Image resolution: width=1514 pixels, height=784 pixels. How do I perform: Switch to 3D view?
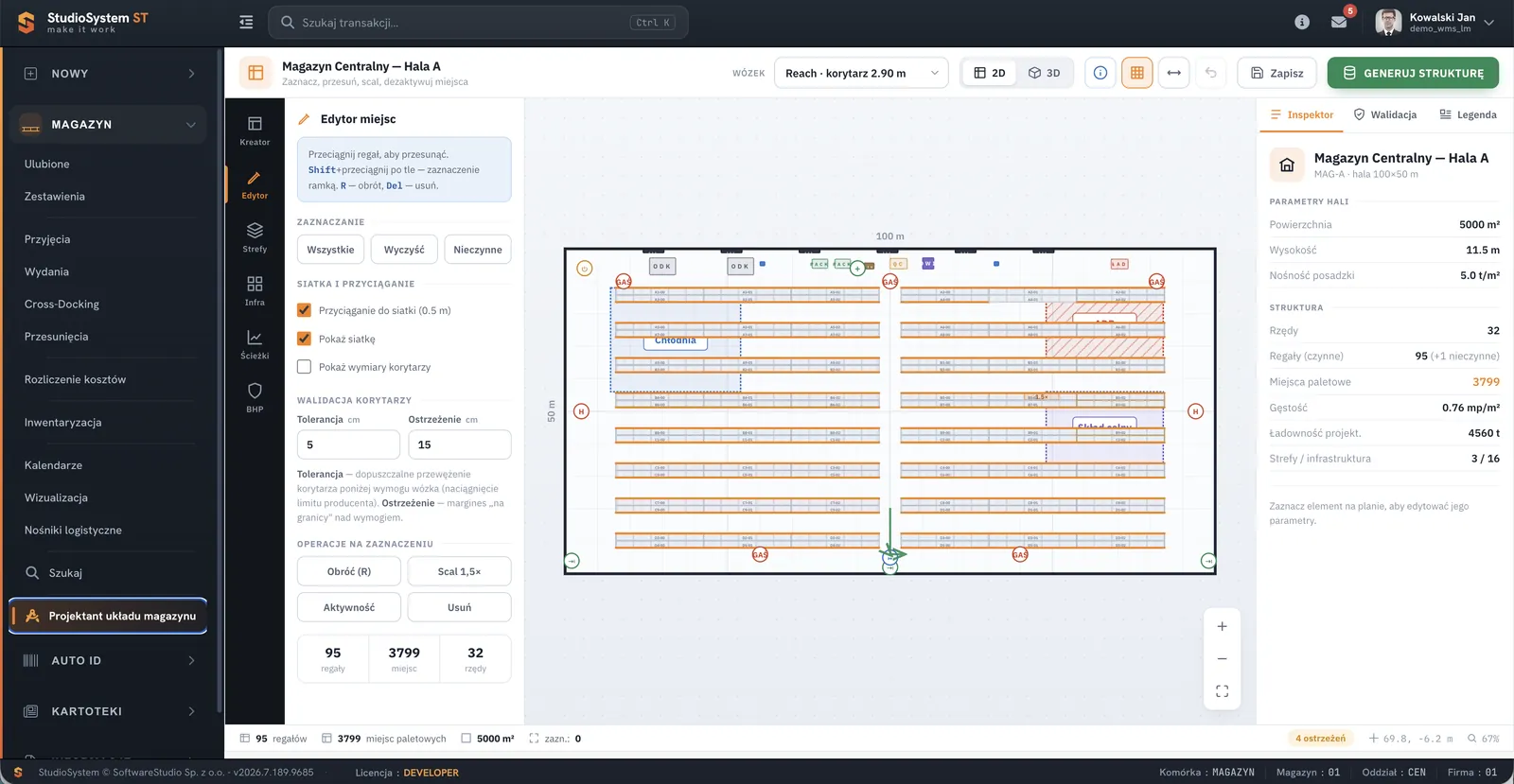[x=1045, y=73]
